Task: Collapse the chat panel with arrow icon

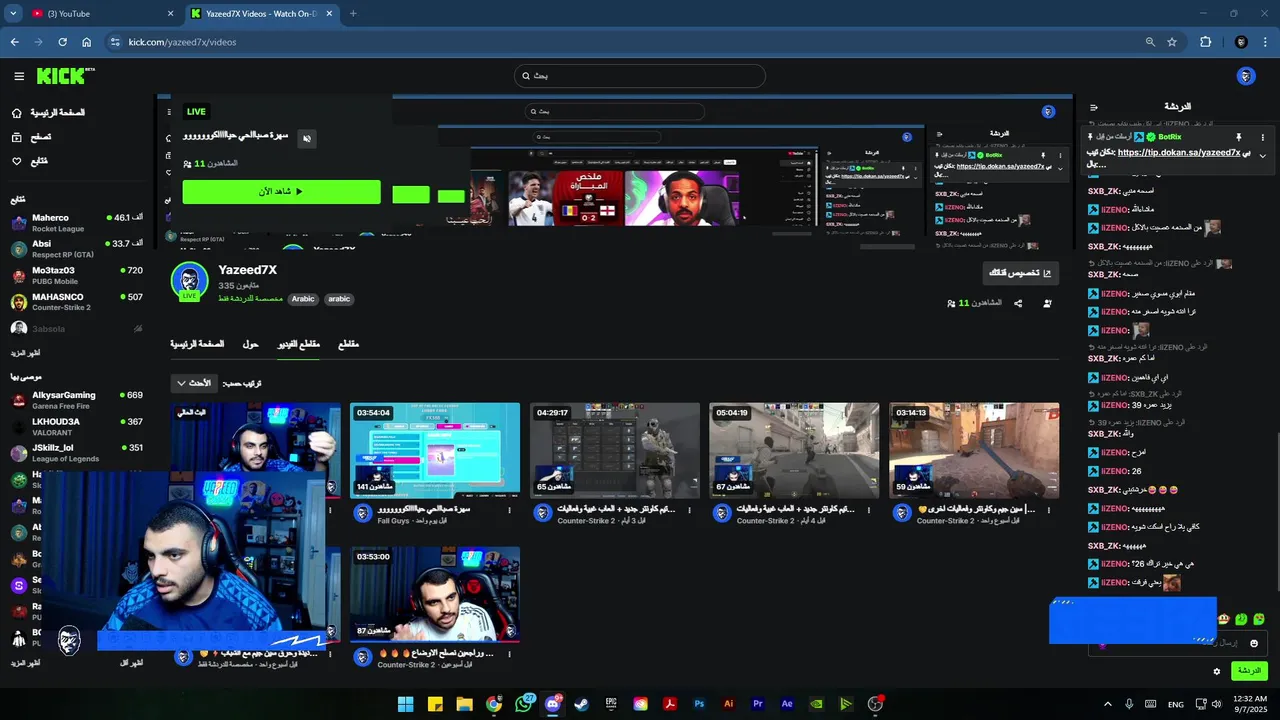Action: pos(1094,107)
